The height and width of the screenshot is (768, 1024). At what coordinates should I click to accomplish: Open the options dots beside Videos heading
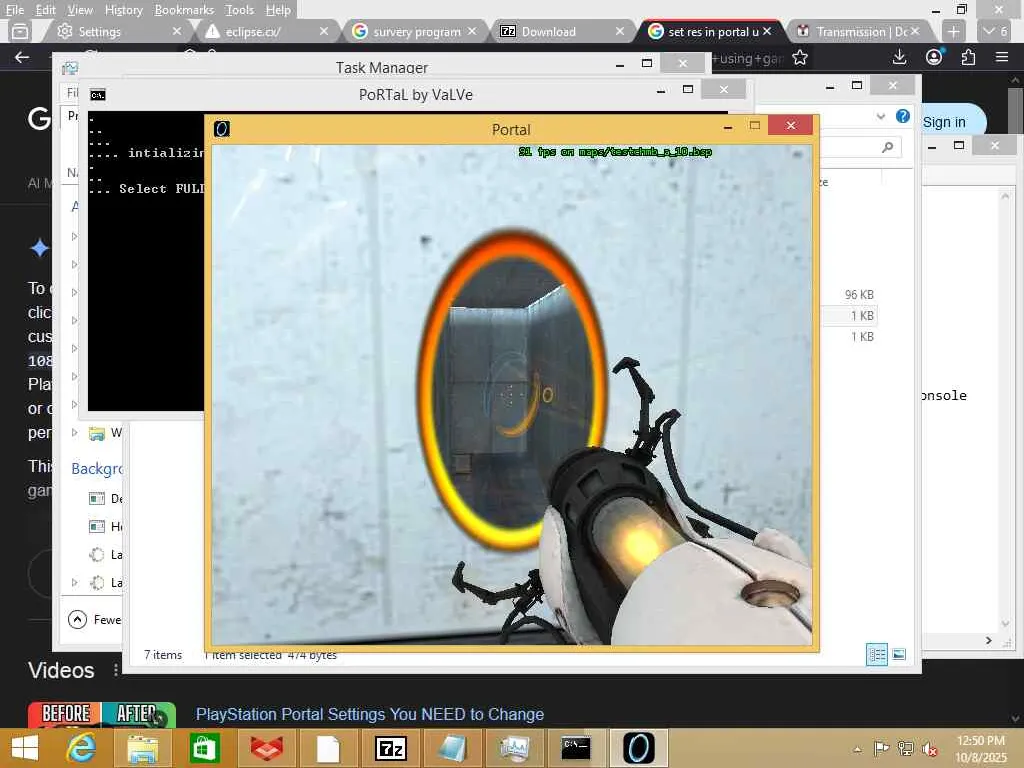(116, 670)
